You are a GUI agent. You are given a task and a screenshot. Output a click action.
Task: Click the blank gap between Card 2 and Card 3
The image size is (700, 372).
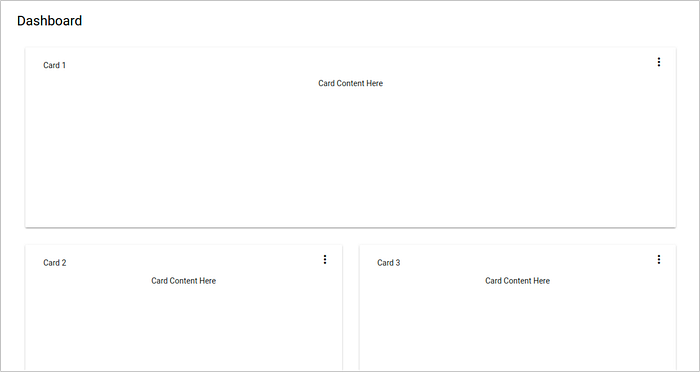351,308
